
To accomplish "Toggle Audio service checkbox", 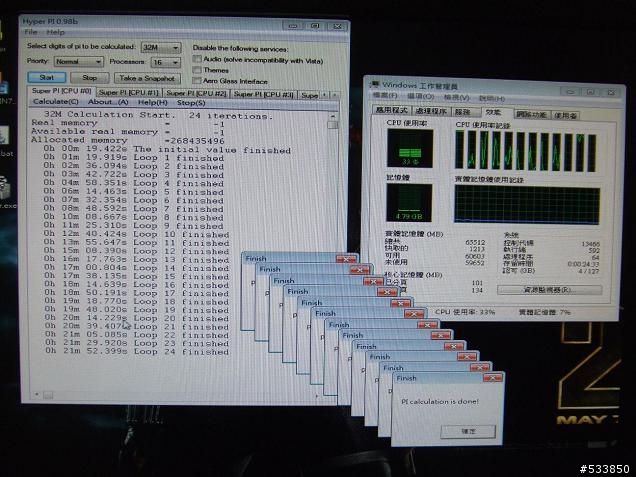I will (197, 60).
